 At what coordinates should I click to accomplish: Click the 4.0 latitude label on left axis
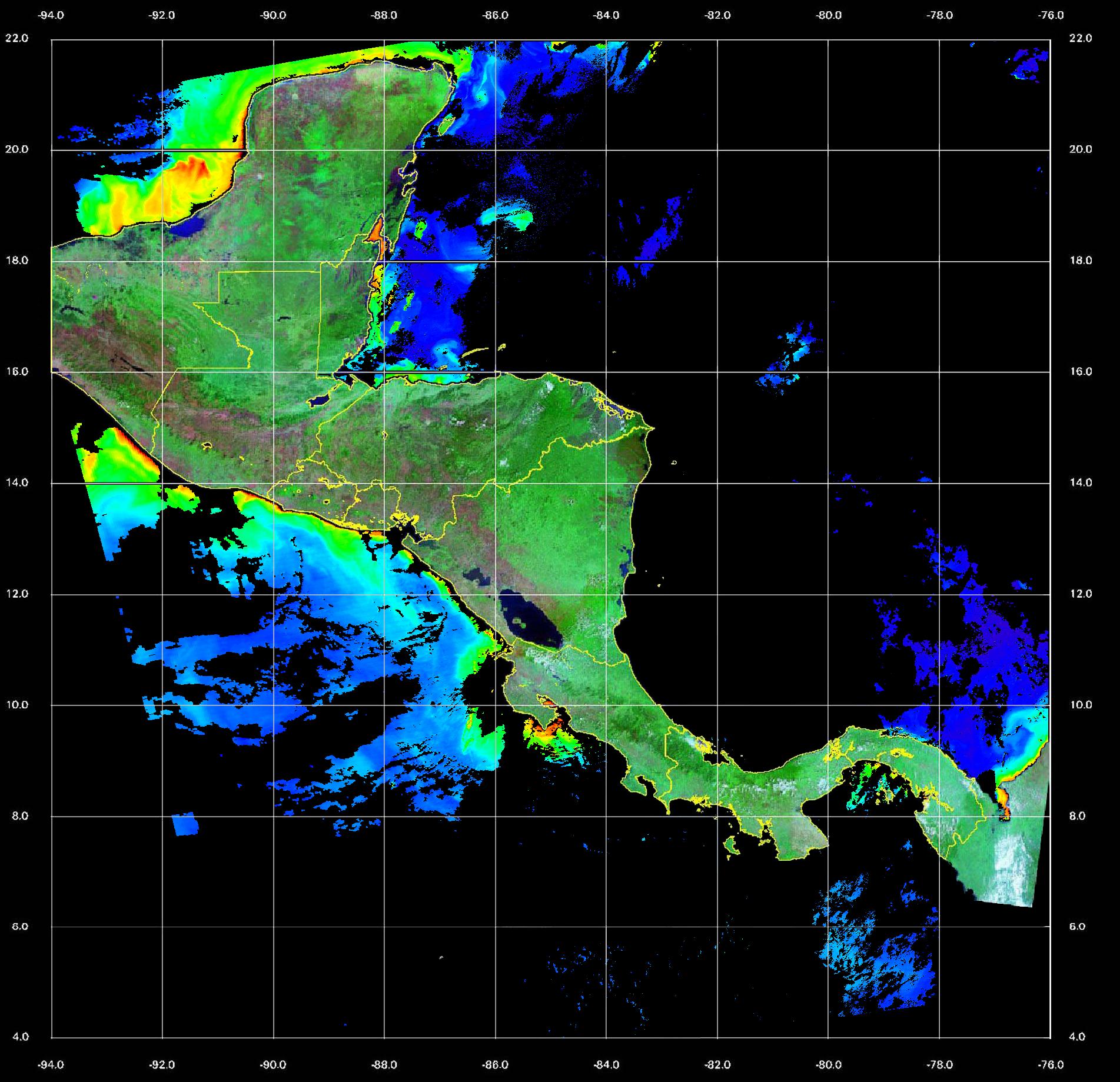(x=19, y=1037)
